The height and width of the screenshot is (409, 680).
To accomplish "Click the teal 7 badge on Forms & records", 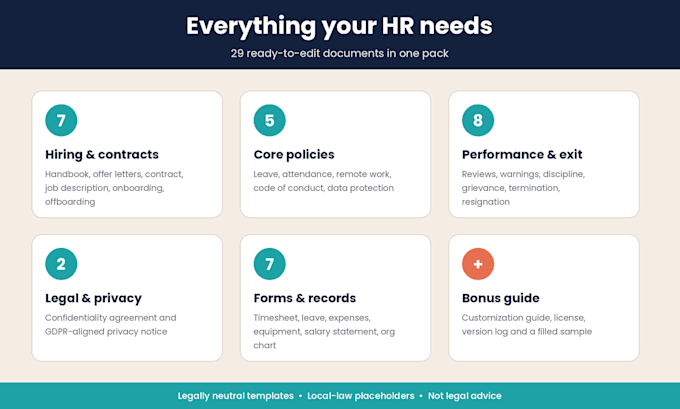I will [269, 264].
